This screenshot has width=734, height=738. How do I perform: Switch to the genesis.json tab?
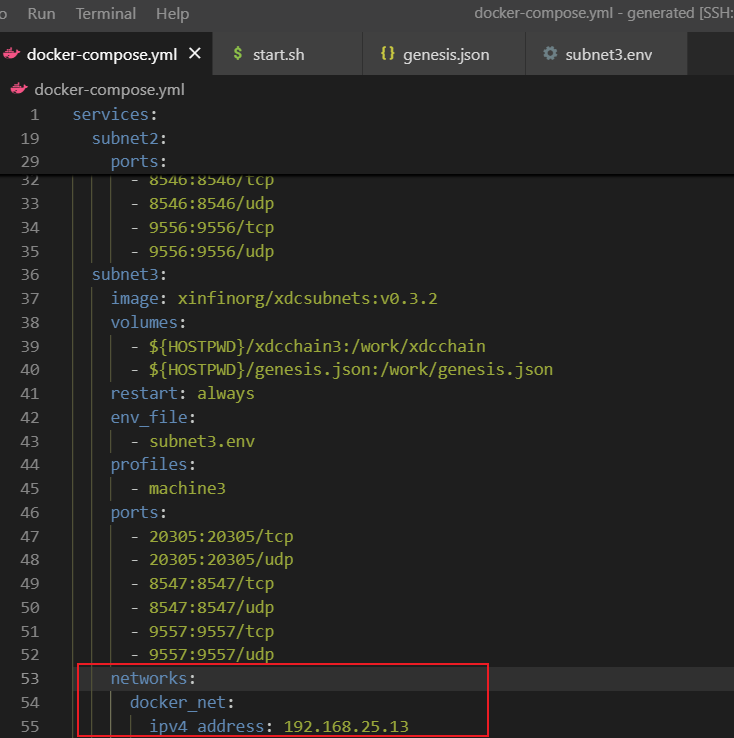pyautogui.click(x=446, y=55)
